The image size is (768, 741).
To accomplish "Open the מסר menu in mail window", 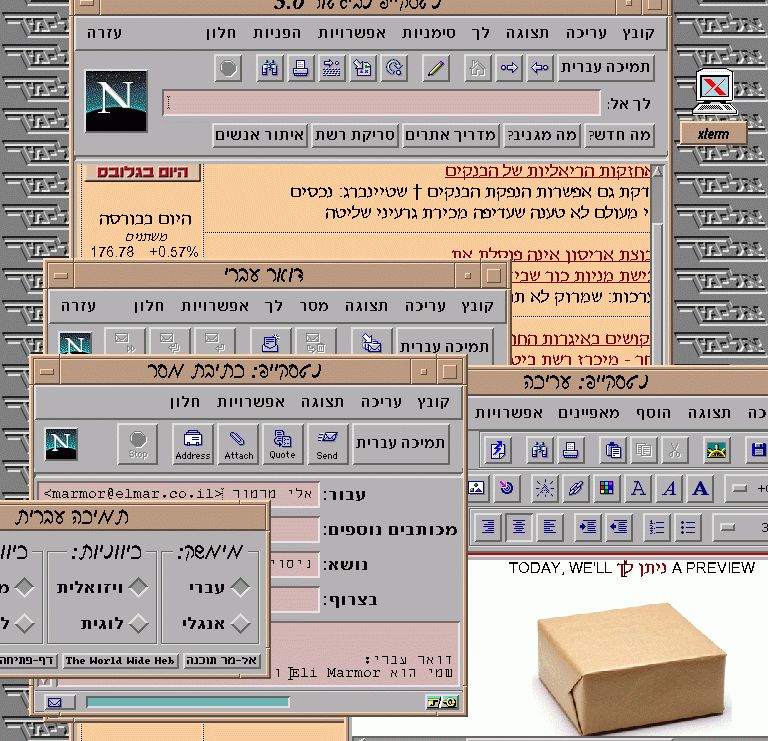I will pos(313,306).
